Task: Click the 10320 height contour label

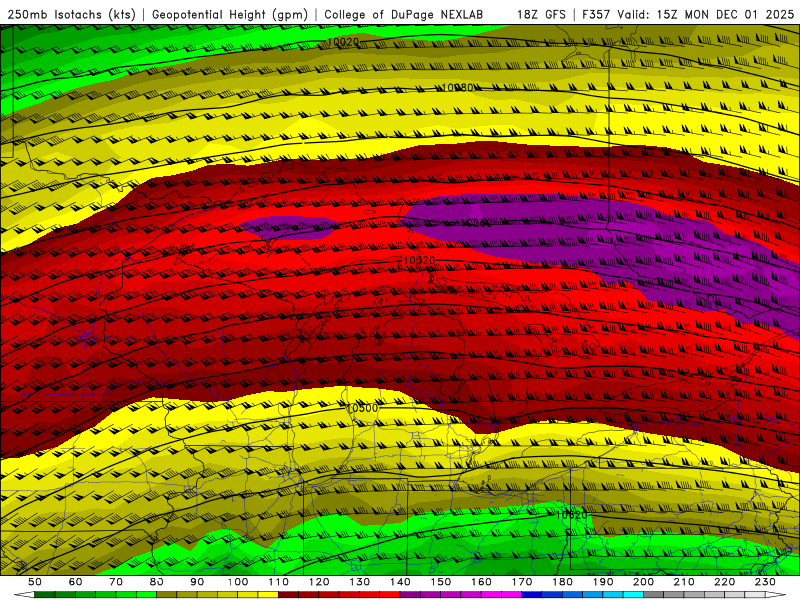Action: click(x=419, y=261)
